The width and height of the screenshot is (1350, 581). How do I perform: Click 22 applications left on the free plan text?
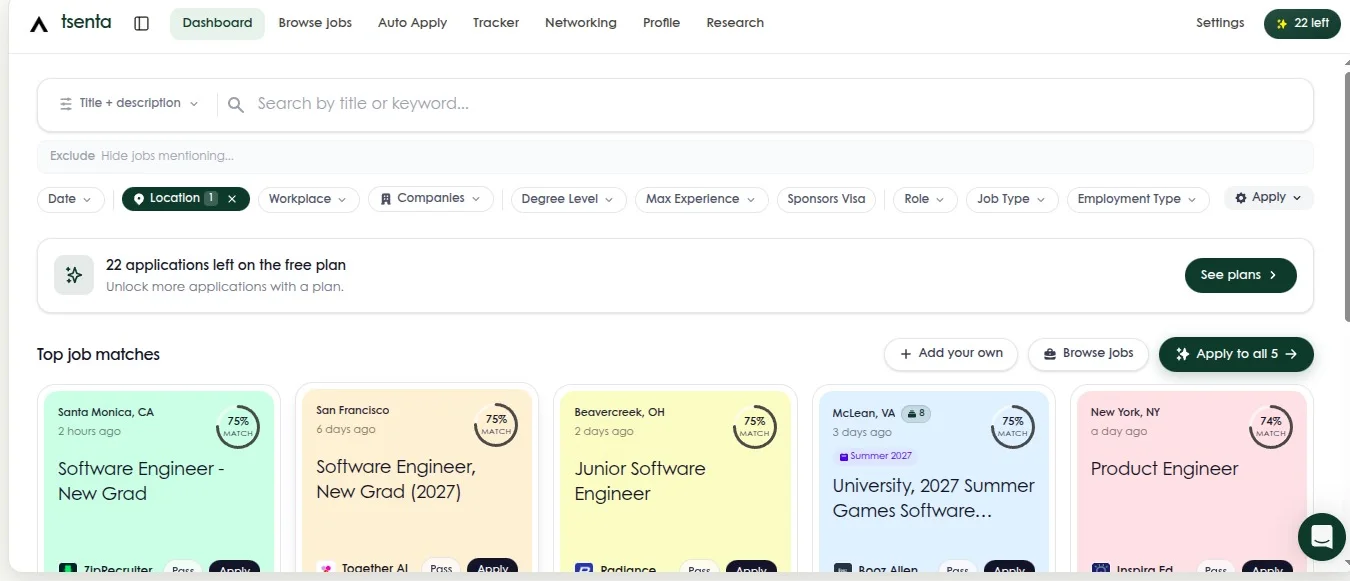click(226, 265)
